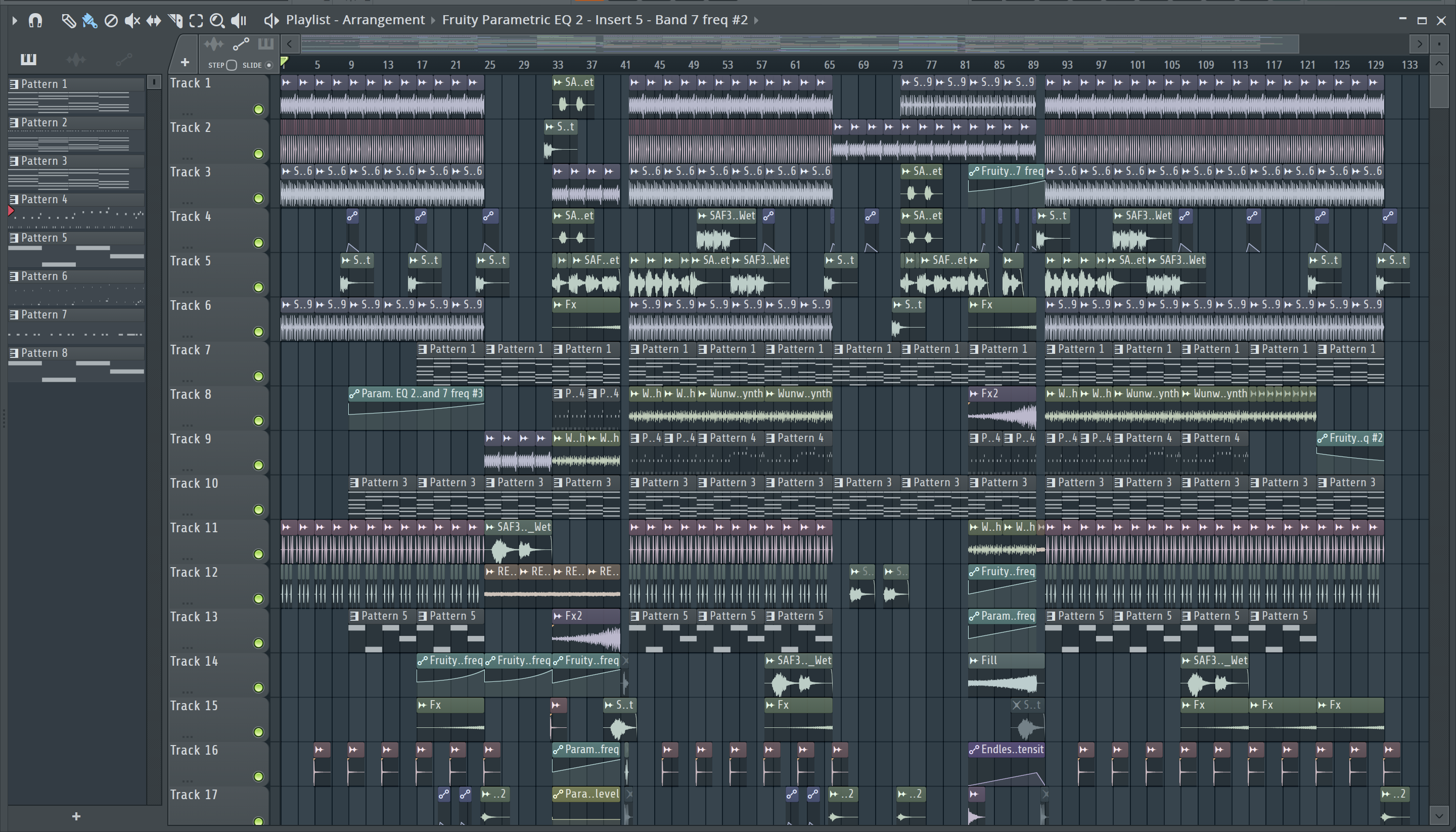This screenshot has height=832, width=1456.
Task: Mute Track 1 with its green light
Action: [258, 109]
